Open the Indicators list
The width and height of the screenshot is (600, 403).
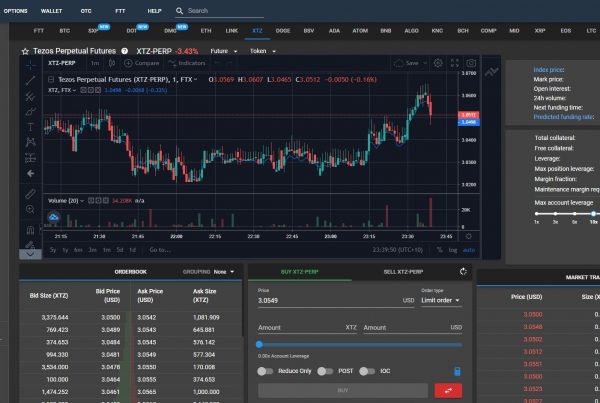point(187,63)
